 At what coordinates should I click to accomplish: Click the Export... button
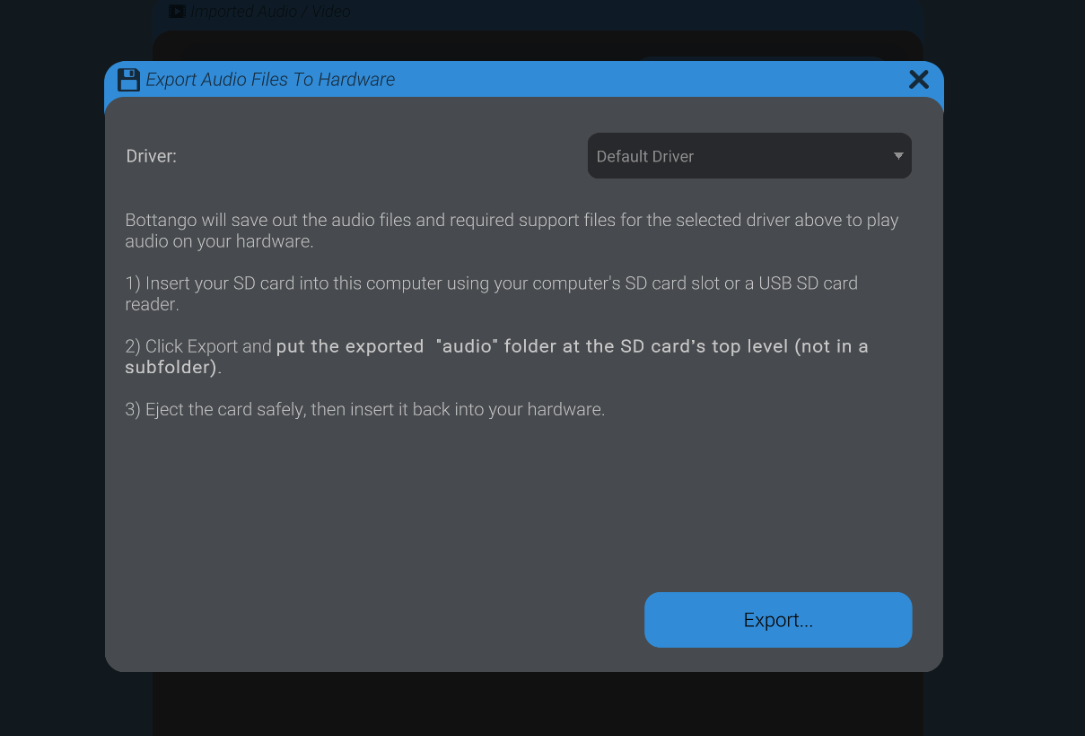[x=778, y=619]
